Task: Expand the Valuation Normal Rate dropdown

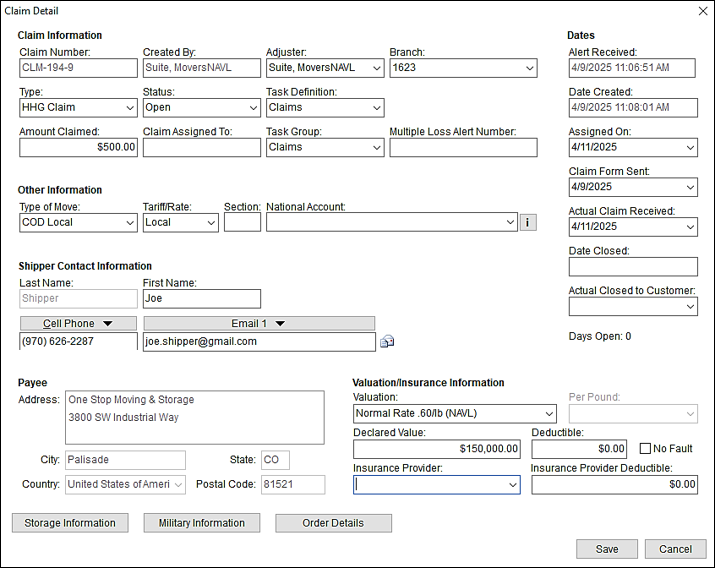Action: coord(548,413)
